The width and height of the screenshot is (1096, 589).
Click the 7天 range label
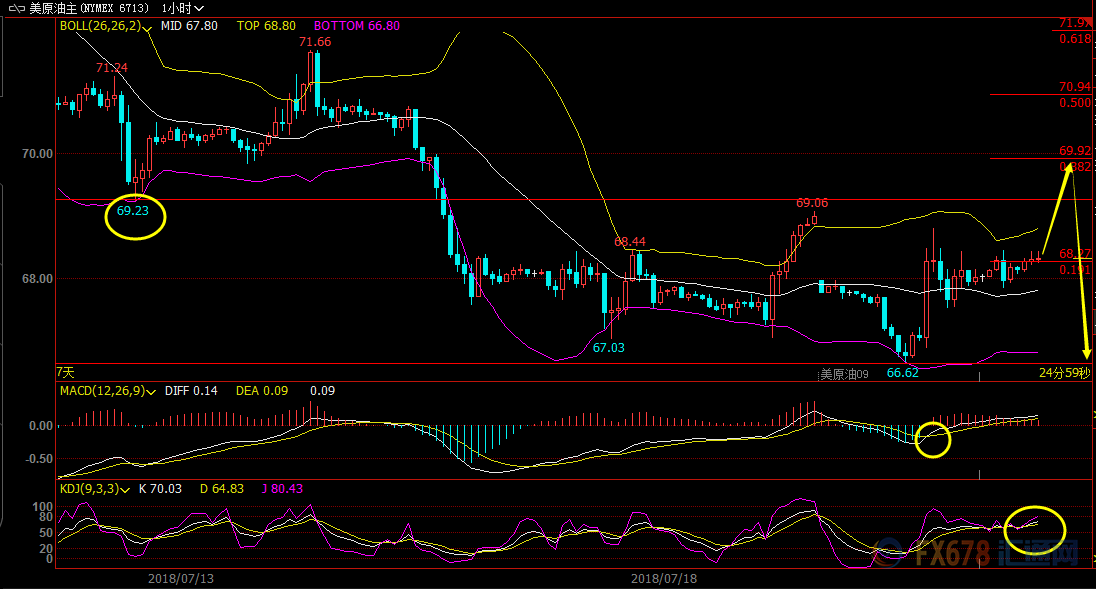(66, 371)
